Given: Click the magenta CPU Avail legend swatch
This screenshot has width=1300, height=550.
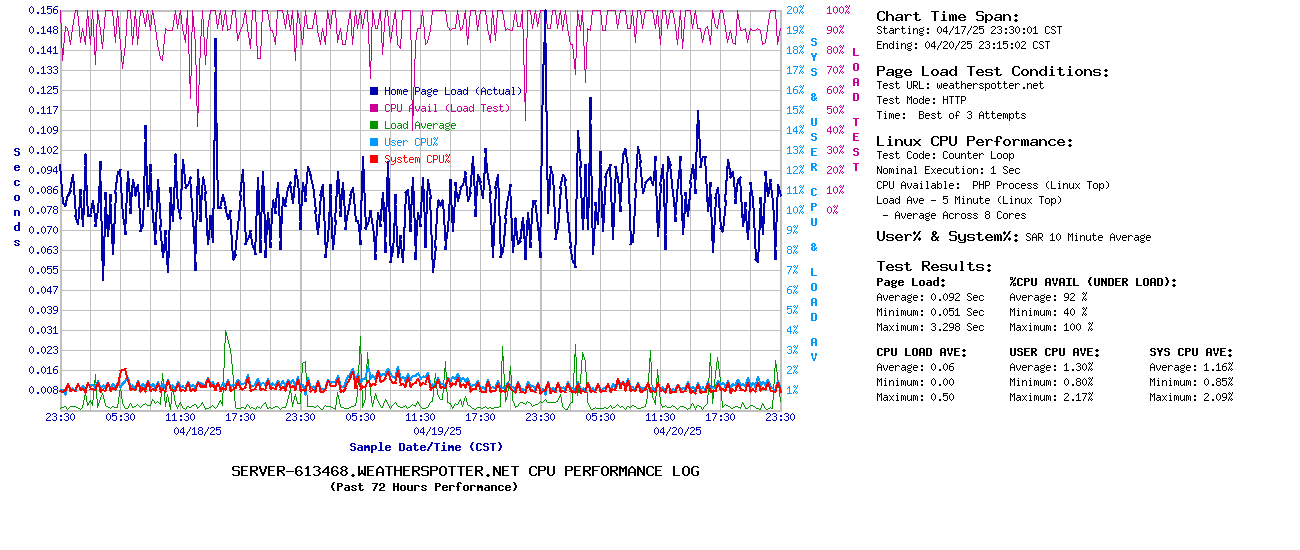Looking at the screenshot, I should tap(374, 108).
